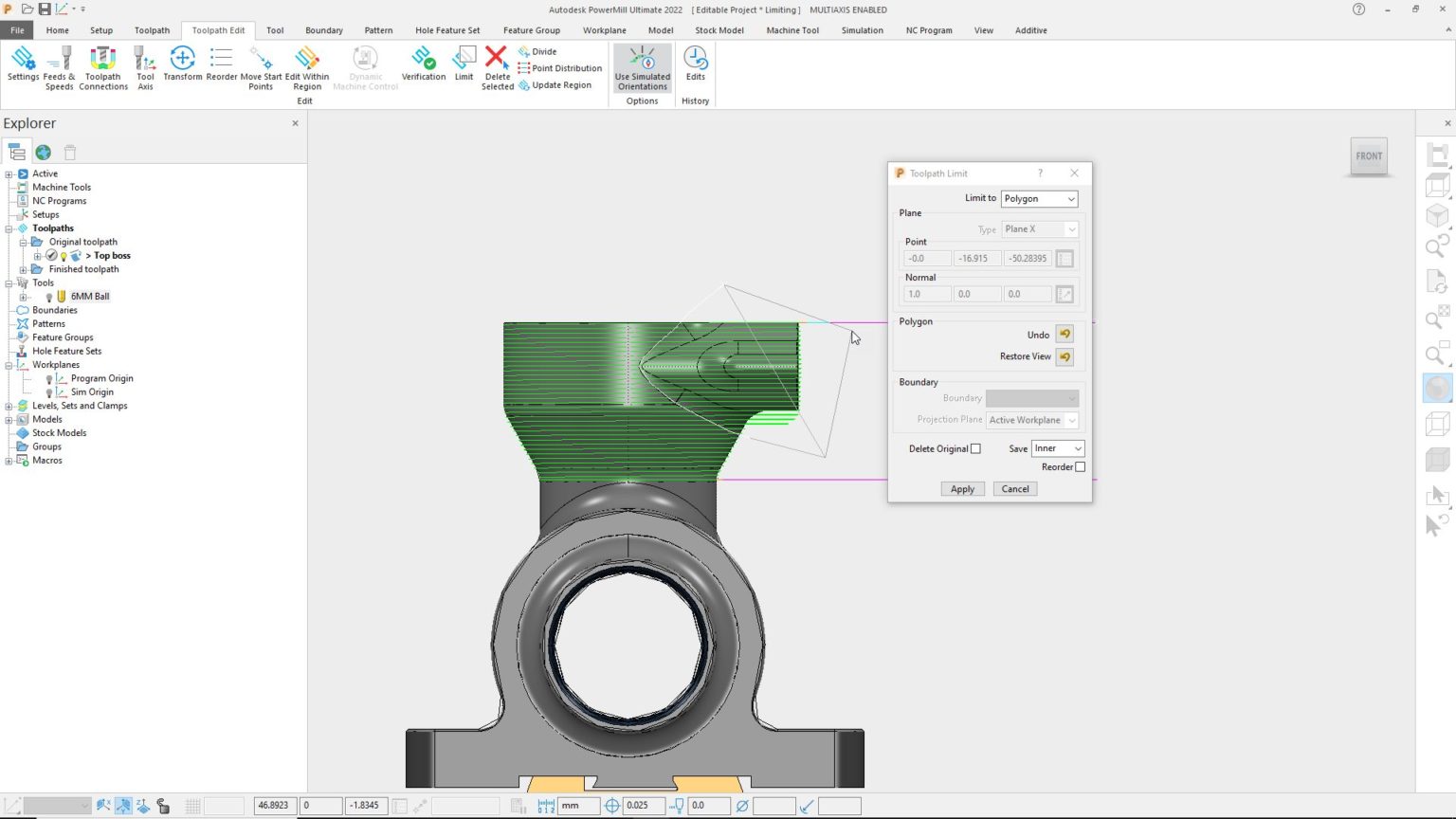Check the Reorder box in Toolpath Limit
Viewport: 1456px width, 819px height.
click(1081, 466)
